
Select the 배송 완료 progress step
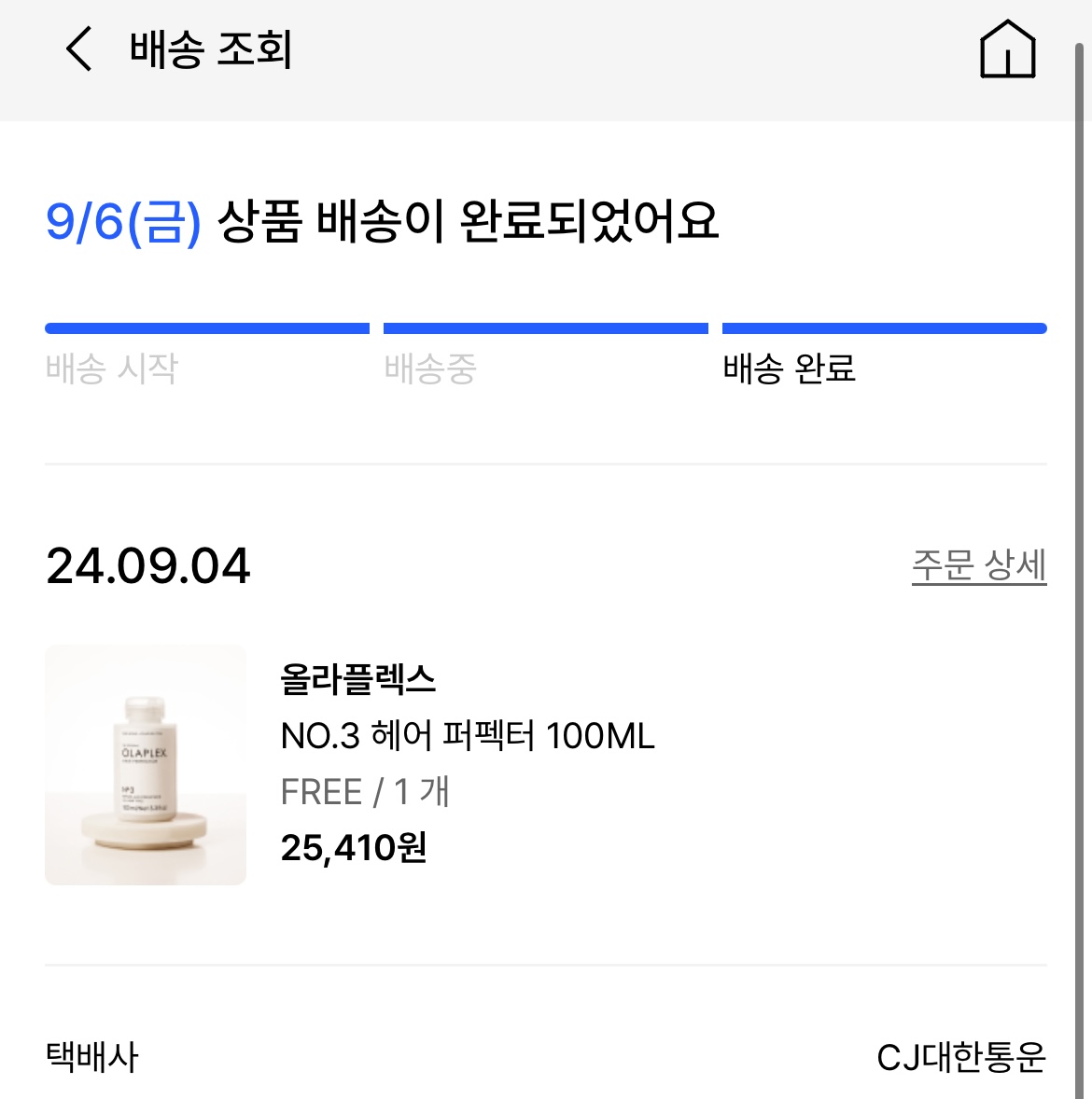coord(789,369)
